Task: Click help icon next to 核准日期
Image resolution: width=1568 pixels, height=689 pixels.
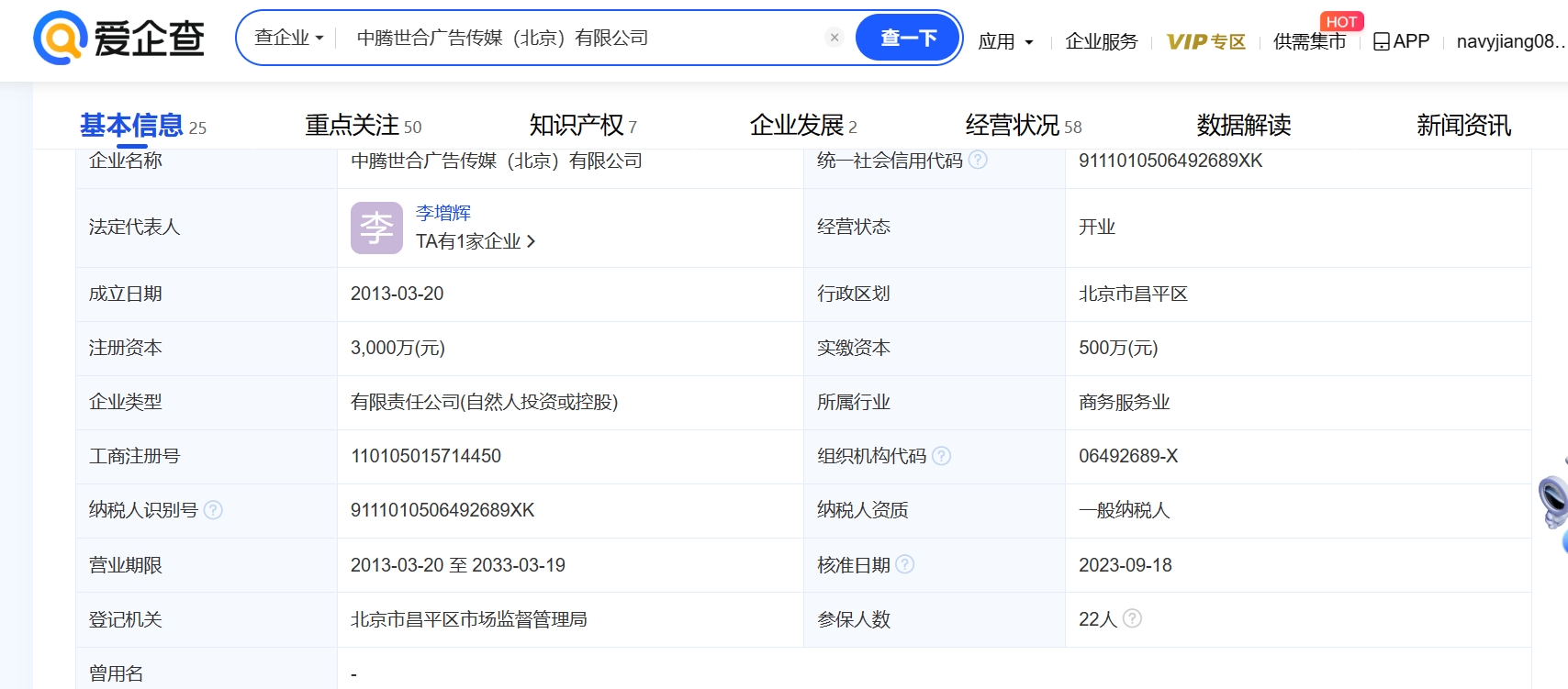Action: 905,564
